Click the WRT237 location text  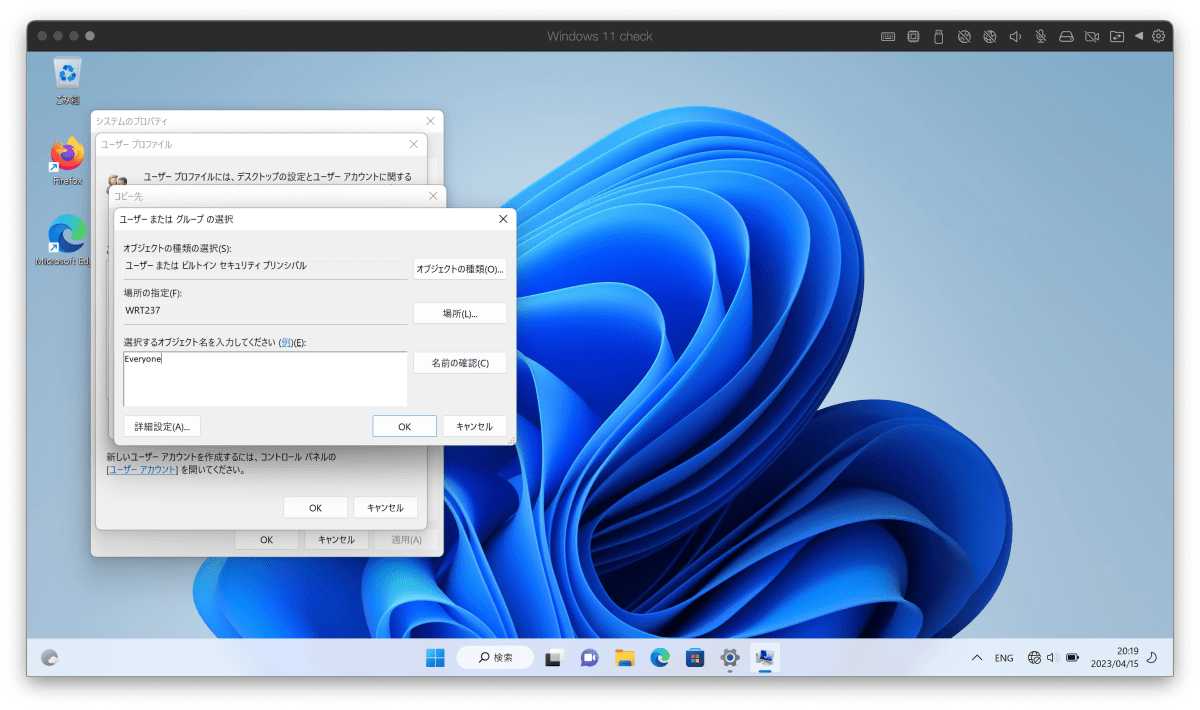(143, 310)
